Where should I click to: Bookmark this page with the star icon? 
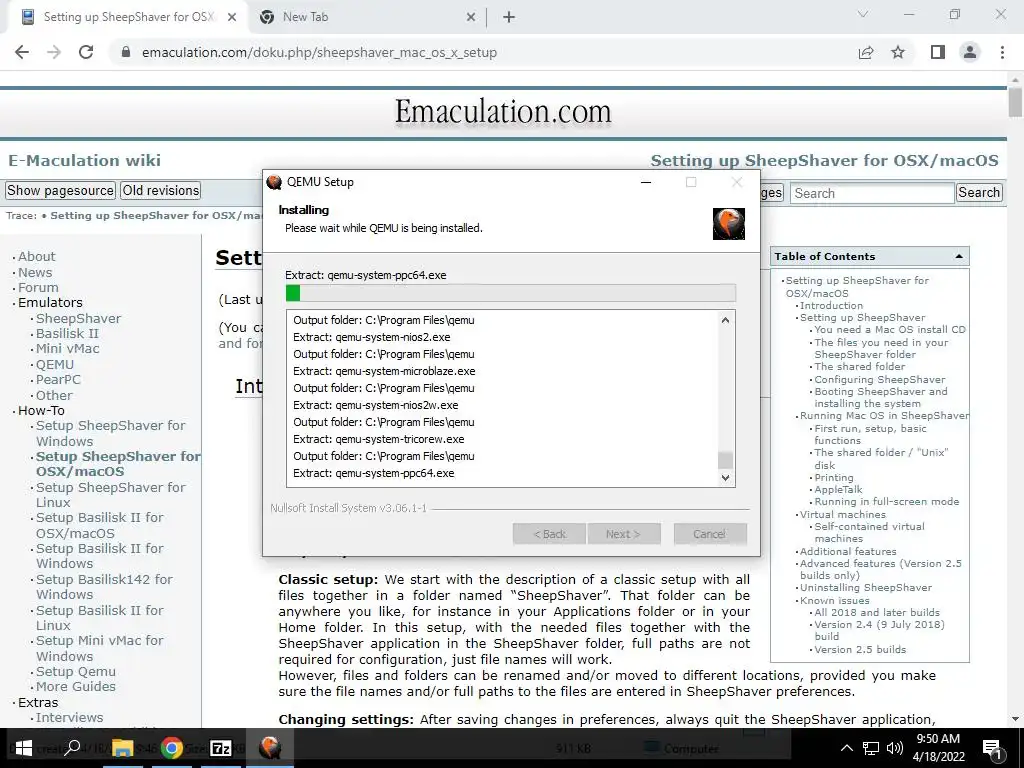pos(898,52)
